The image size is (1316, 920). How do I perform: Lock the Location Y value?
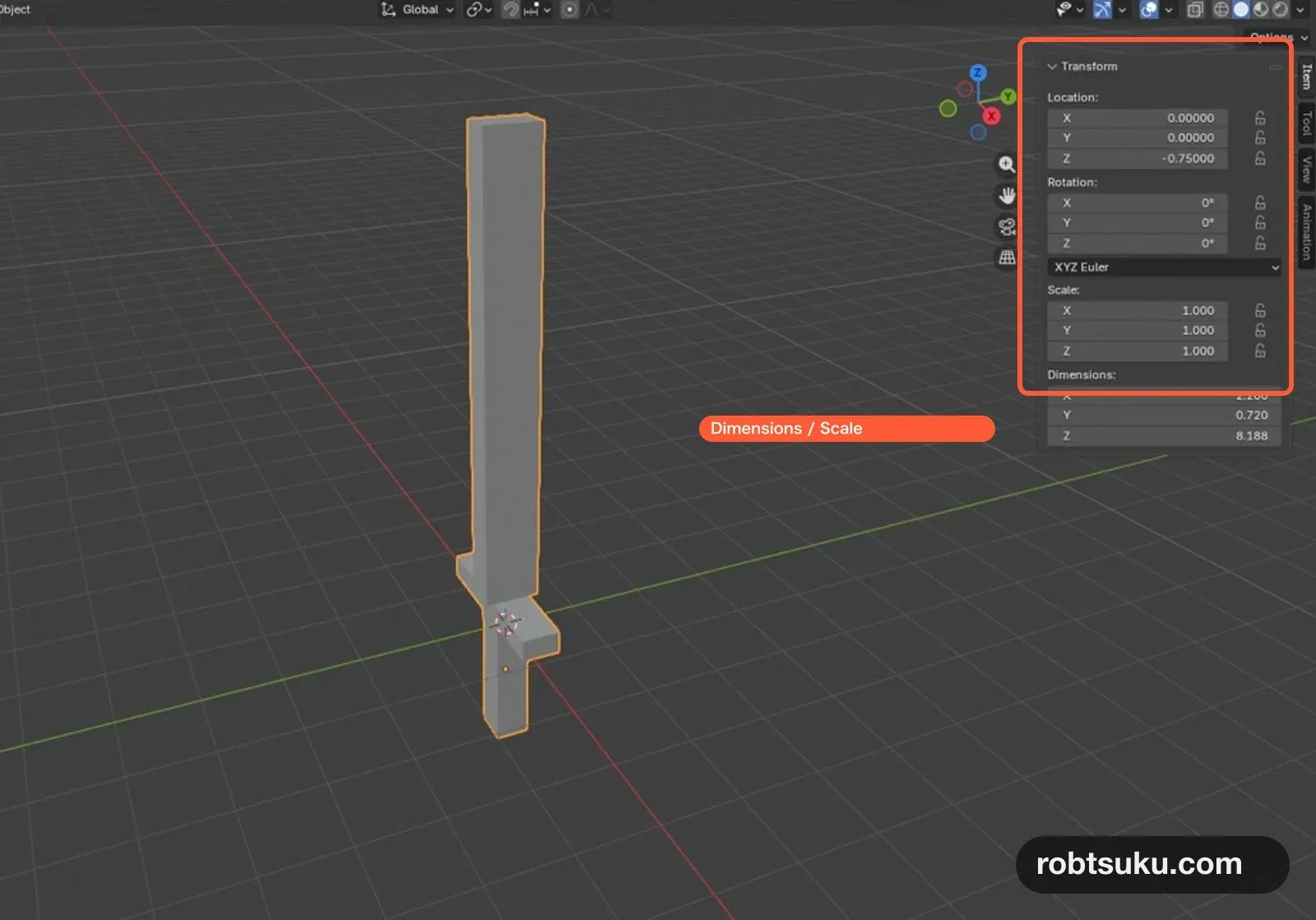click(x=1260, y=138)
